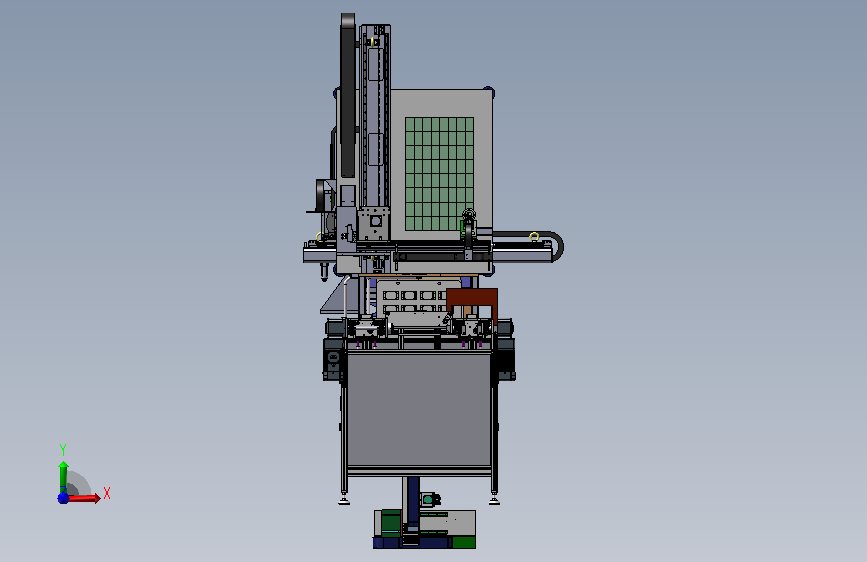Click the green Y axis arrow of the triad
Screen dimensions: 867x562
coord(63,477)
